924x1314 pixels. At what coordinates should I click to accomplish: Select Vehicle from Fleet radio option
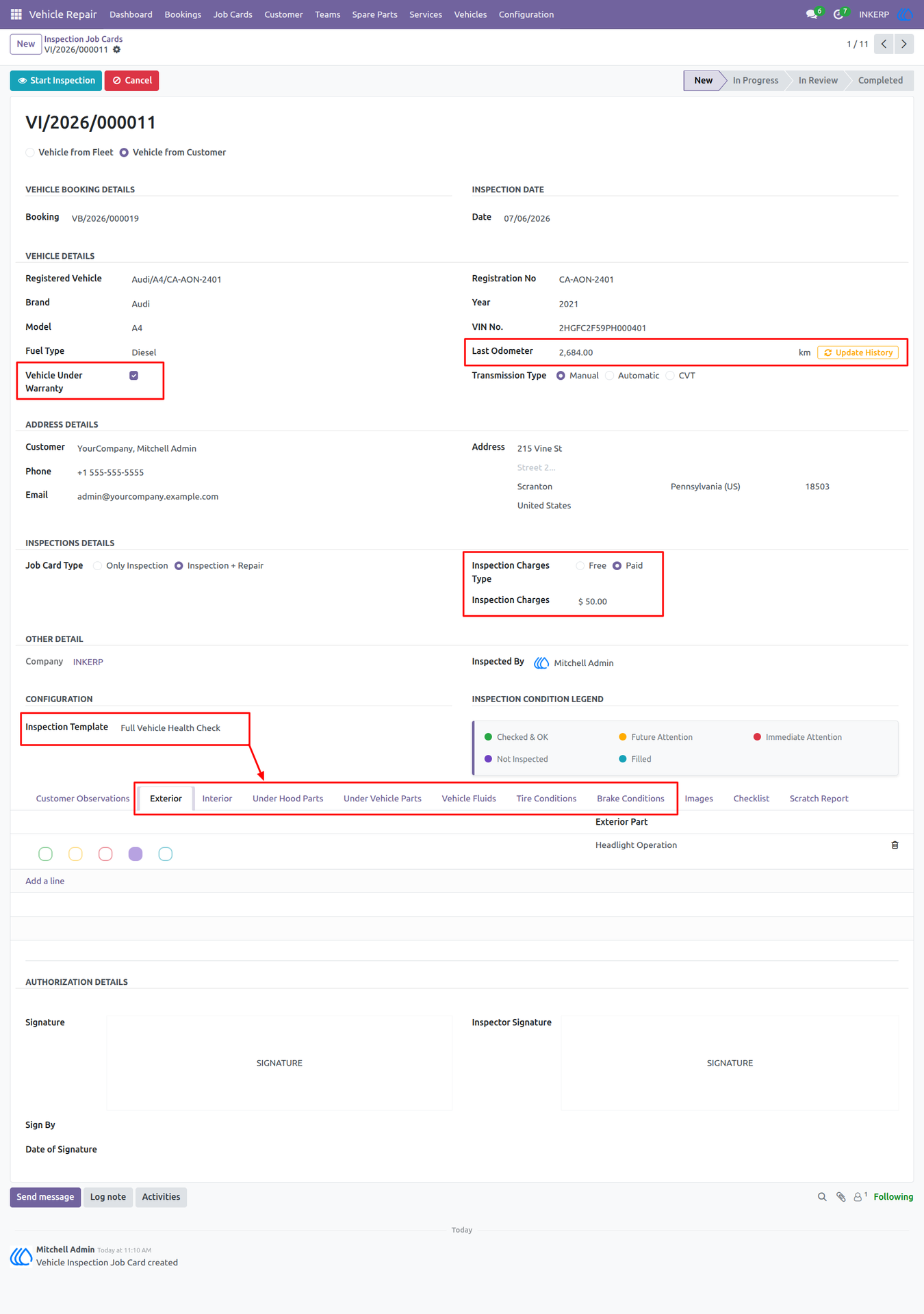click(x=30, y=153)
